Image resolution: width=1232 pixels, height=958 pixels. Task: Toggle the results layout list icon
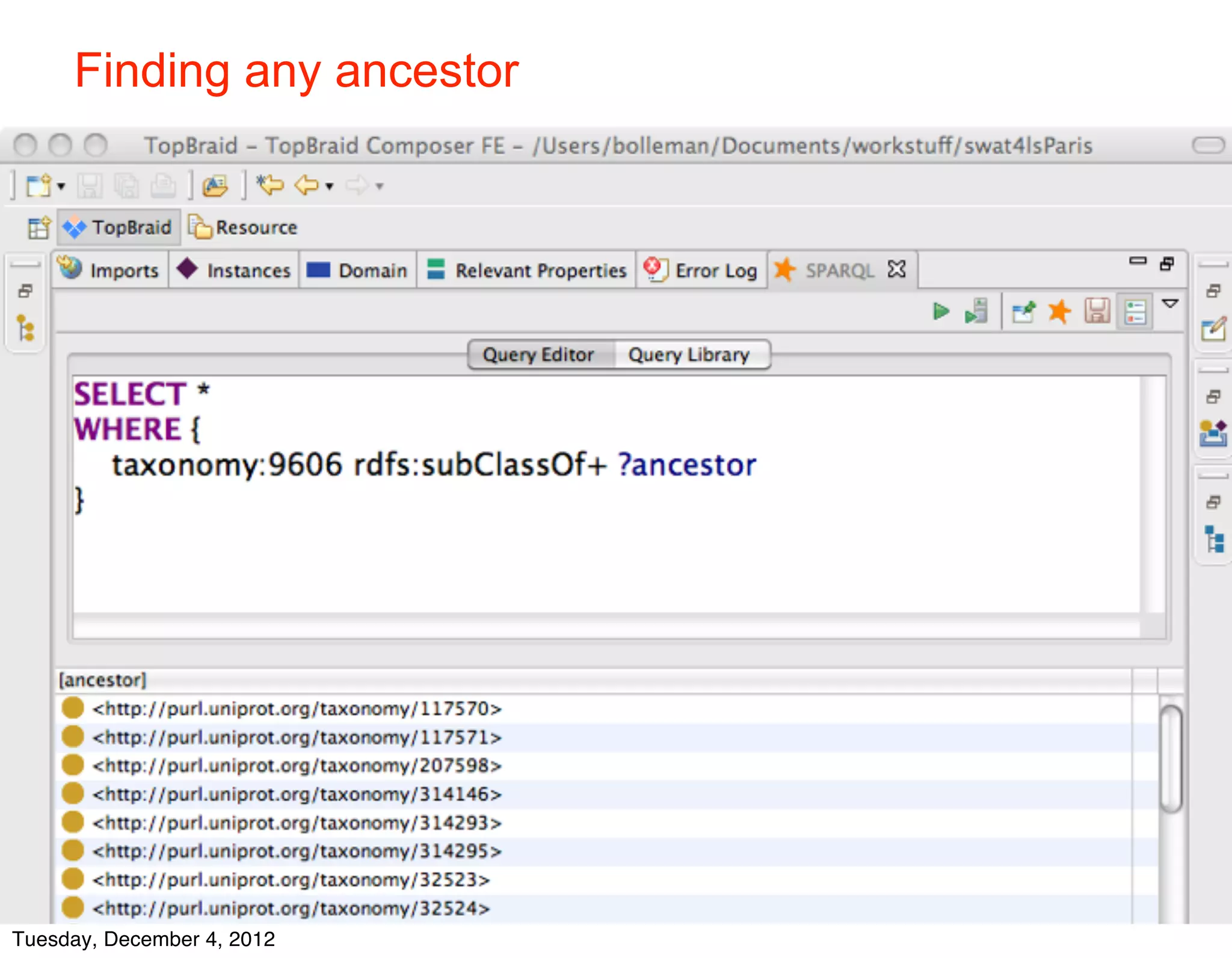pos(1135,312)
